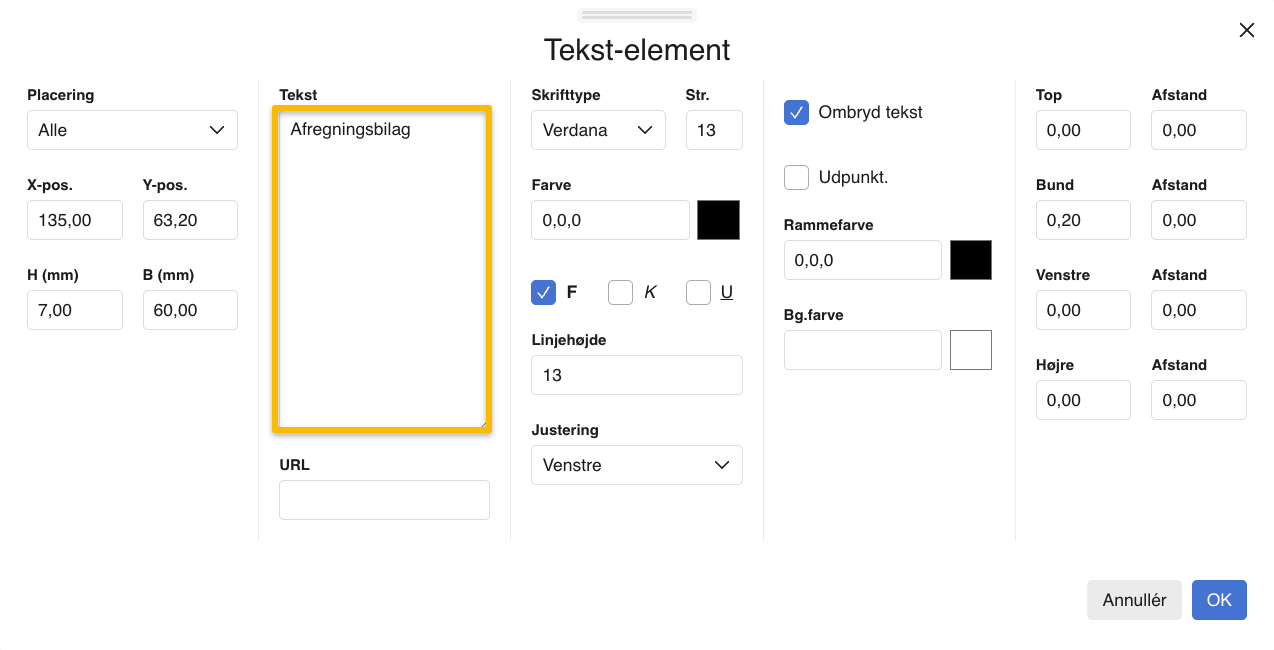Click the empty Bg.farve swatch
This screenshot has width=1274, height=650.
[970, 349]
